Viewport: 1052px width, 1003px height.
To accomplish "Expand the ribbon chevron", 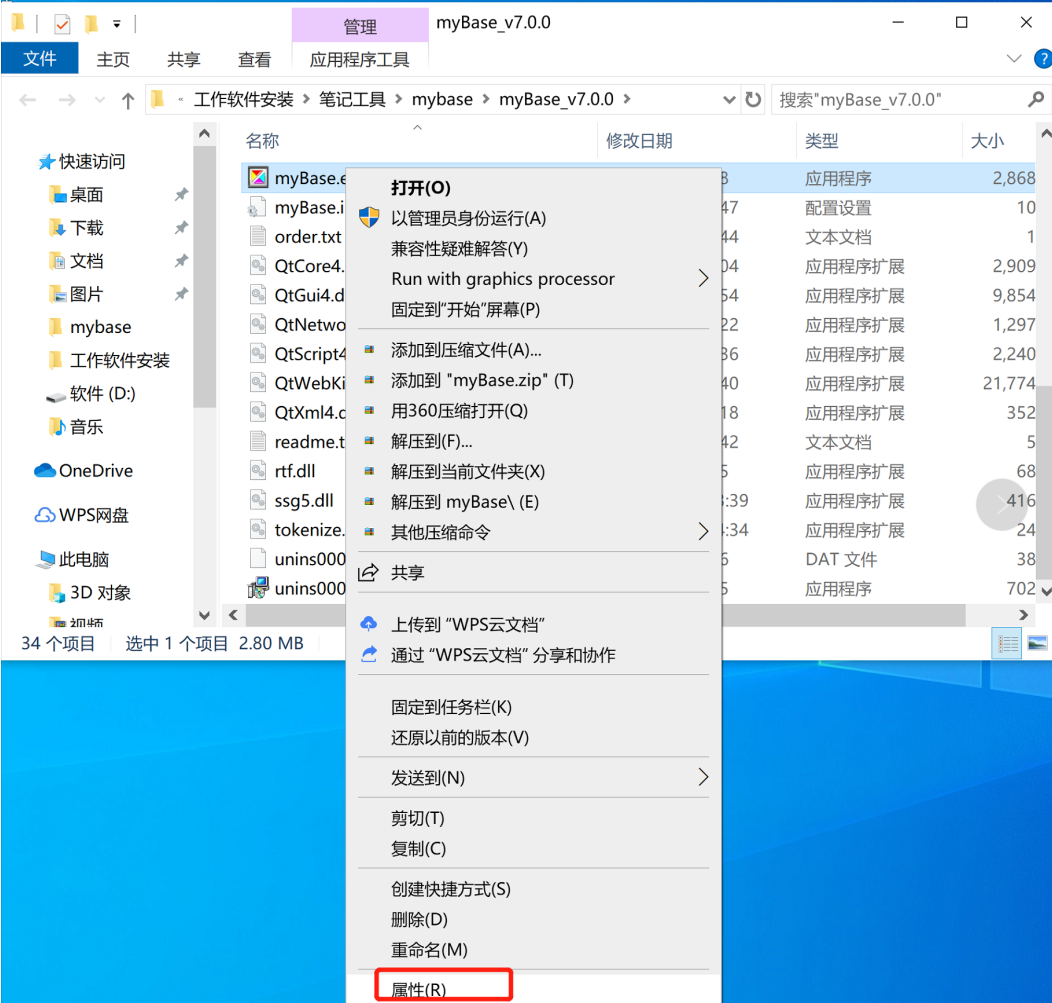I will coord(1014,59).
